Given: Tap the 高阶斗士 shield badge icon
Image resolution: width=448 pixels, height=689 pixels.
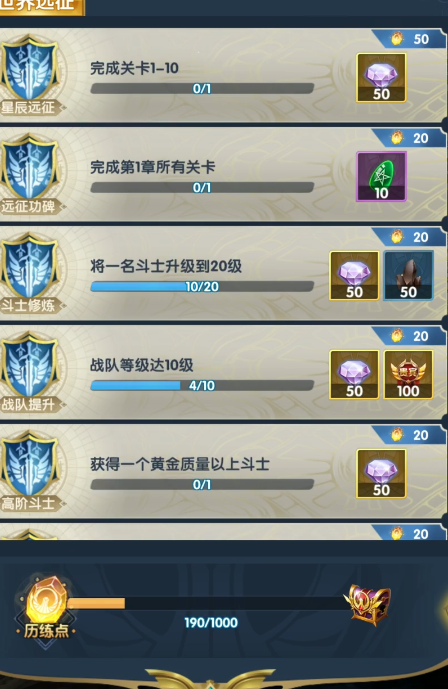Looking at the screenshot, I should pyautogui.click(x=30, y=464).
